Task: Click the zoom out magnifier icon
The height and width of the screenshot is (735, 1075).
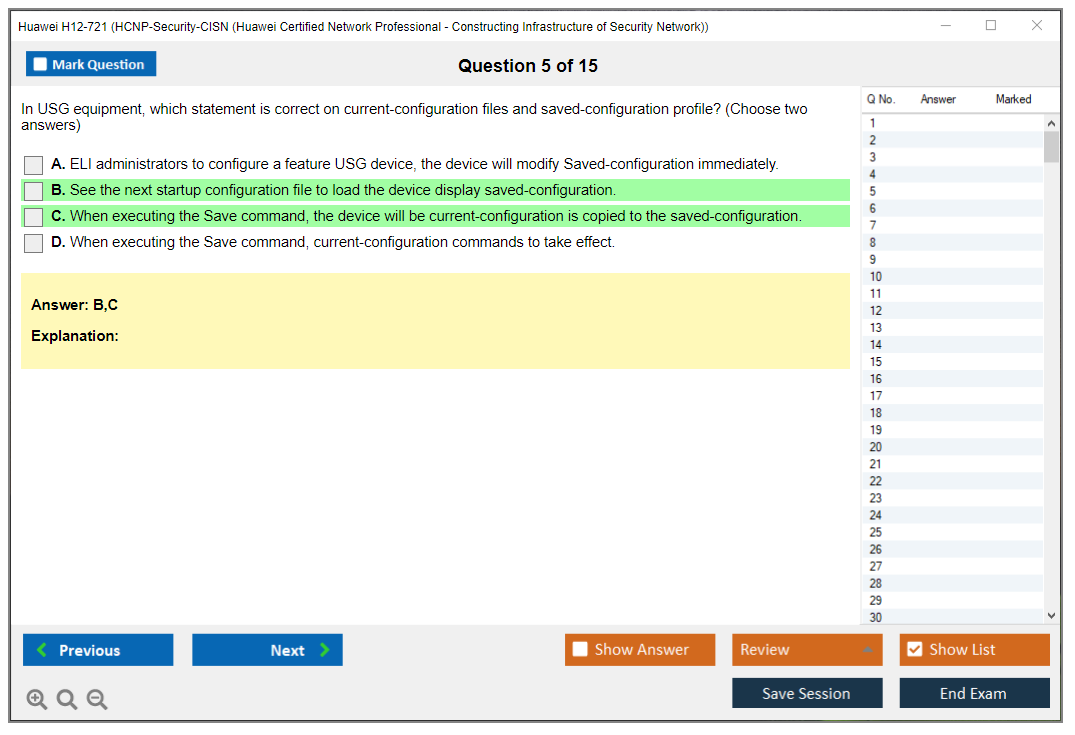Action: coord(97,699)
